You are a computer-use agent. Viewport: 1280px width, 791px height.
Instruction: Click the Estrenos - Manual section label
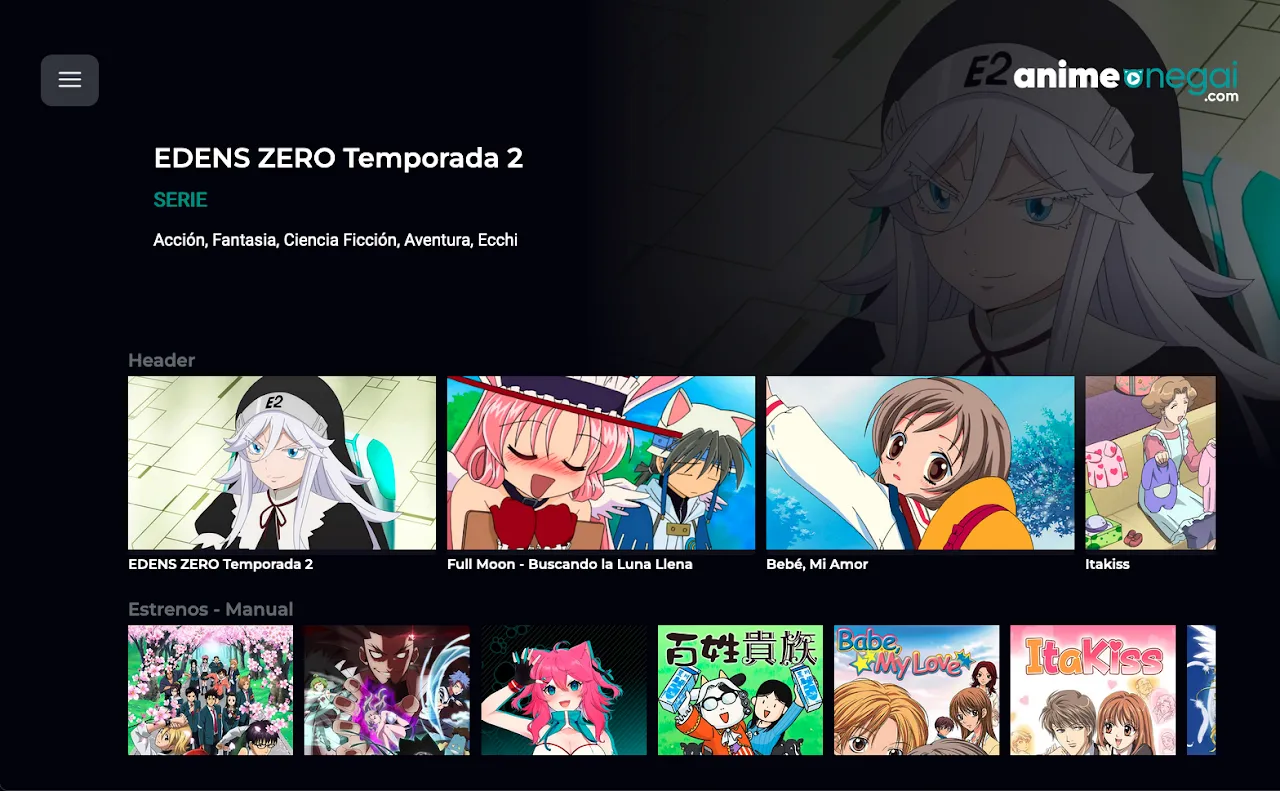click(x=211, y=609)
